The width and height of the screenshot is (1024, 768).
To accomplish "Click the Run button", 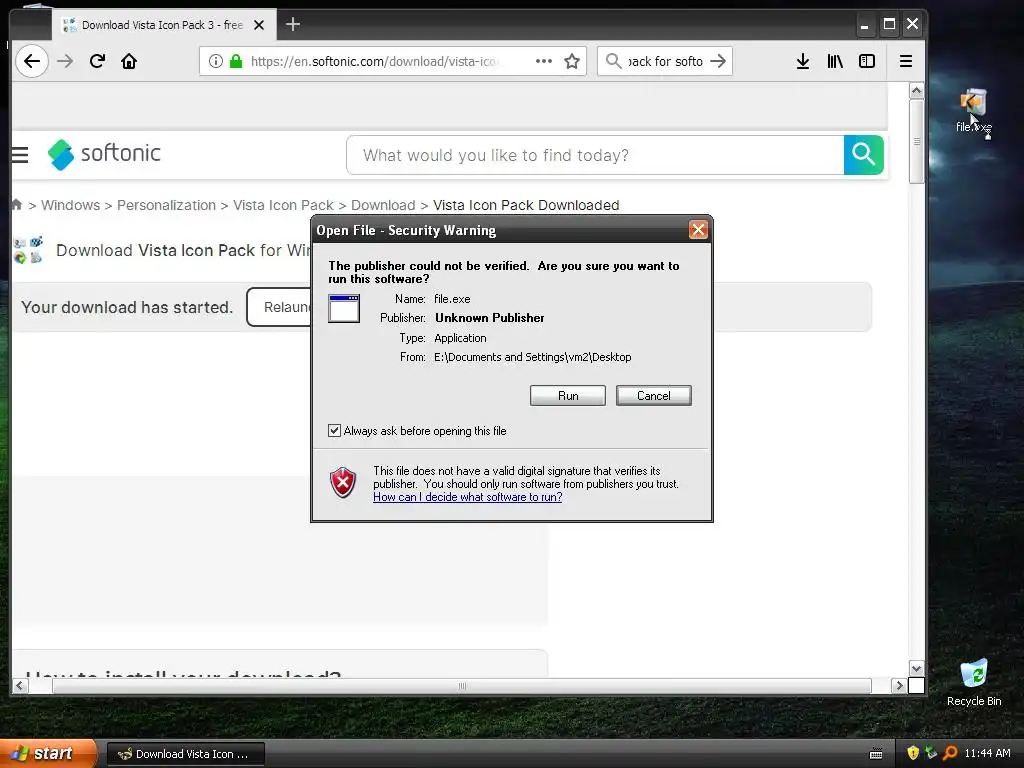I will [568, 396].
